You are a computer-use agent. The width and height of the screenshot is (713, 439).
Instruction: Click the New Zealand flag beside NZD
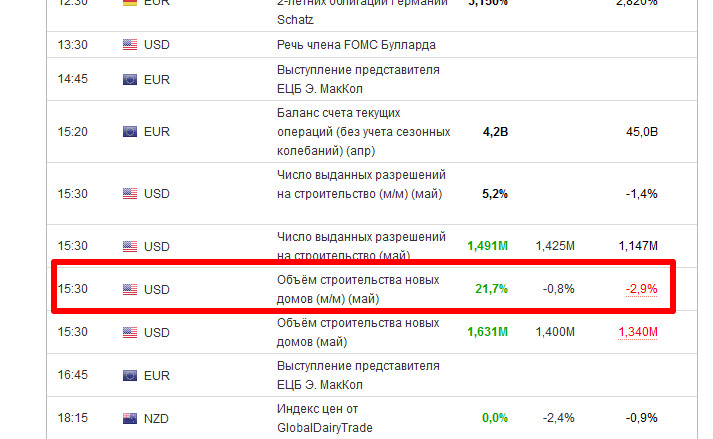(130, 418)
